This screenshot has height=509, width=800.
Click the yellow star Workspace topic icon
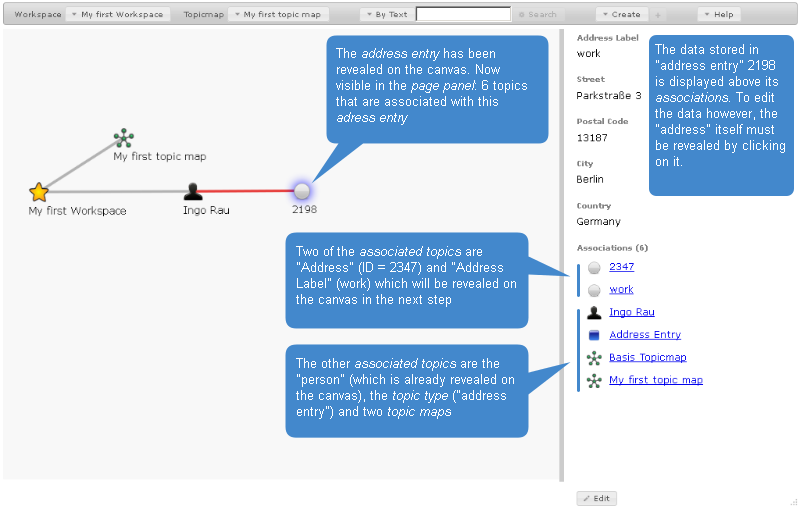tap(38, 191)
